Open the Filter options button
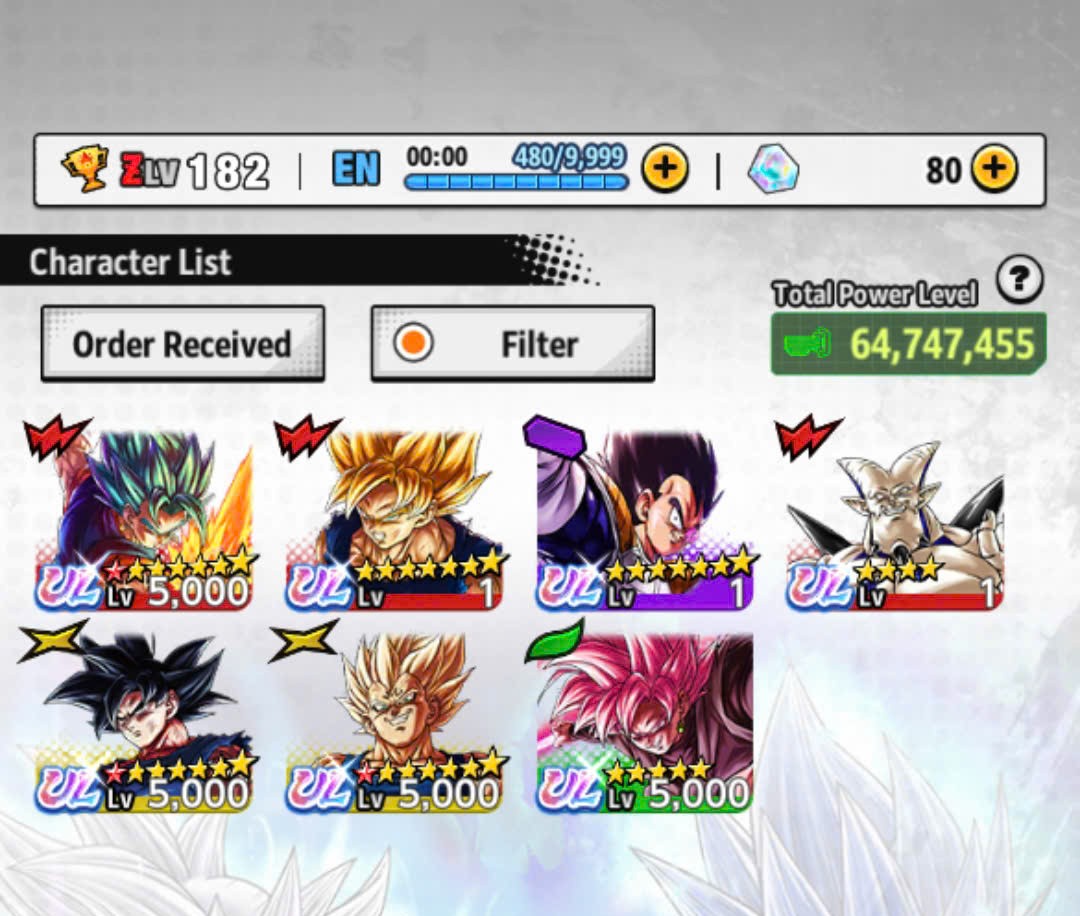The image size is (1080, 916). pos(512,343)
